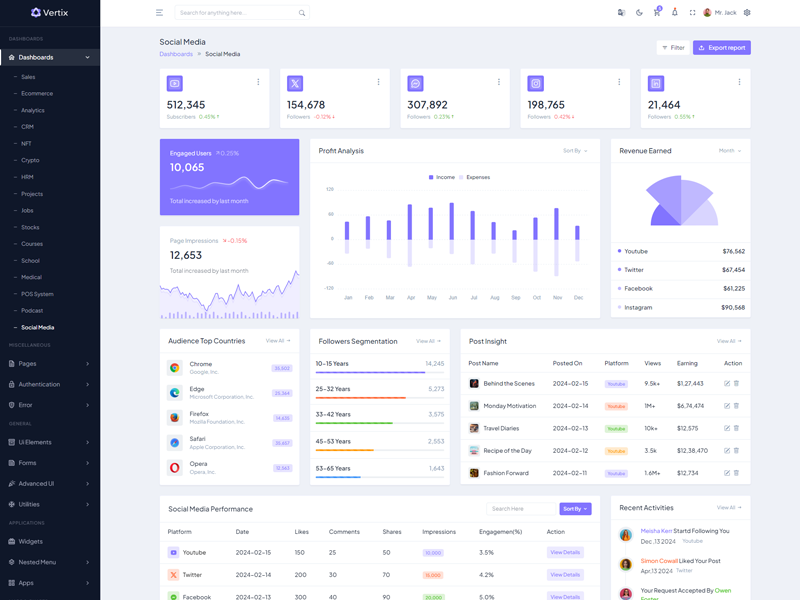Click the Export report button
Screen dimensions: 800x600
(722, 48)
